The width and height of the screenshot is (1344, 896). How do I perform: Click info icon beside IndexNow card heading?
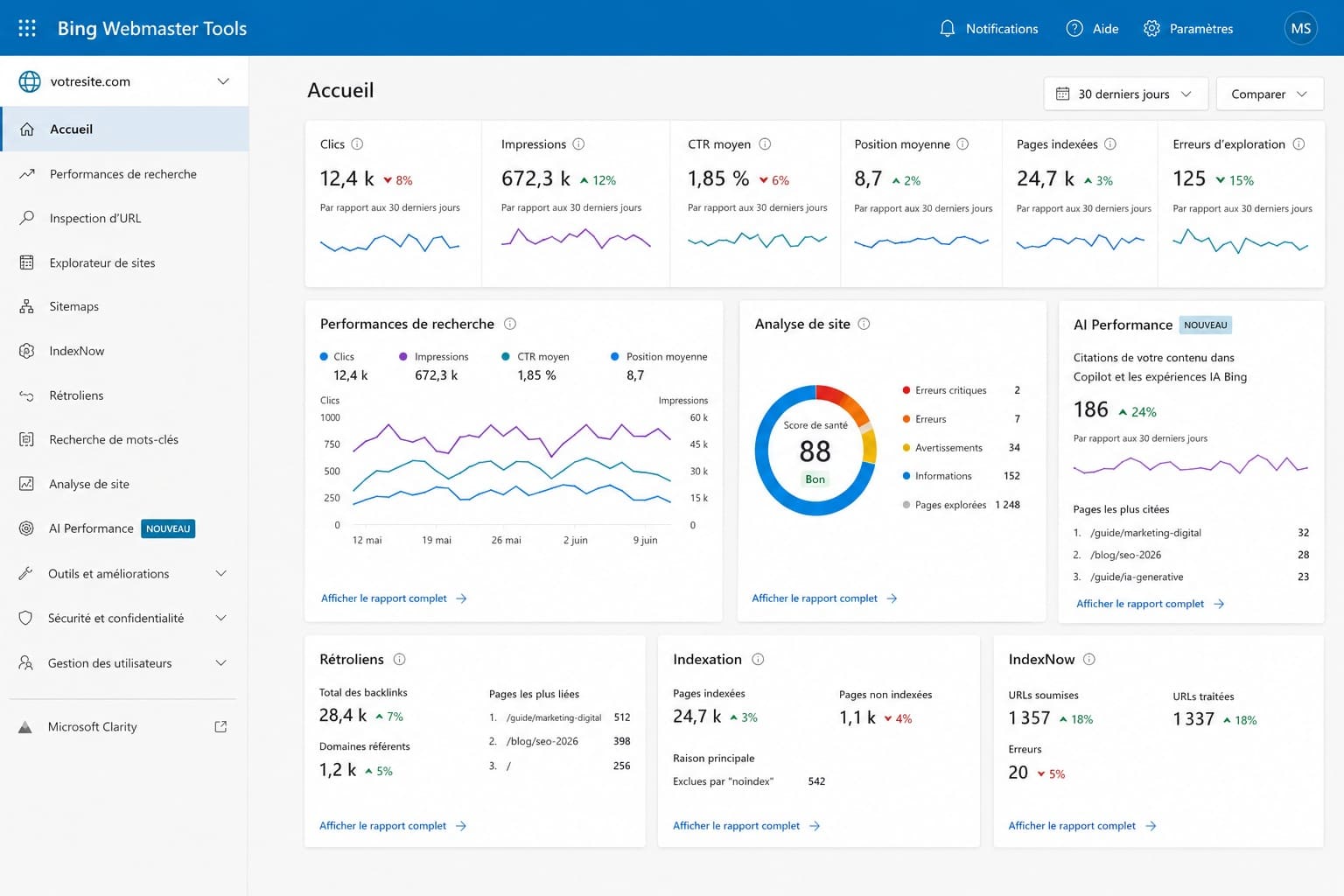[1089, 659]
